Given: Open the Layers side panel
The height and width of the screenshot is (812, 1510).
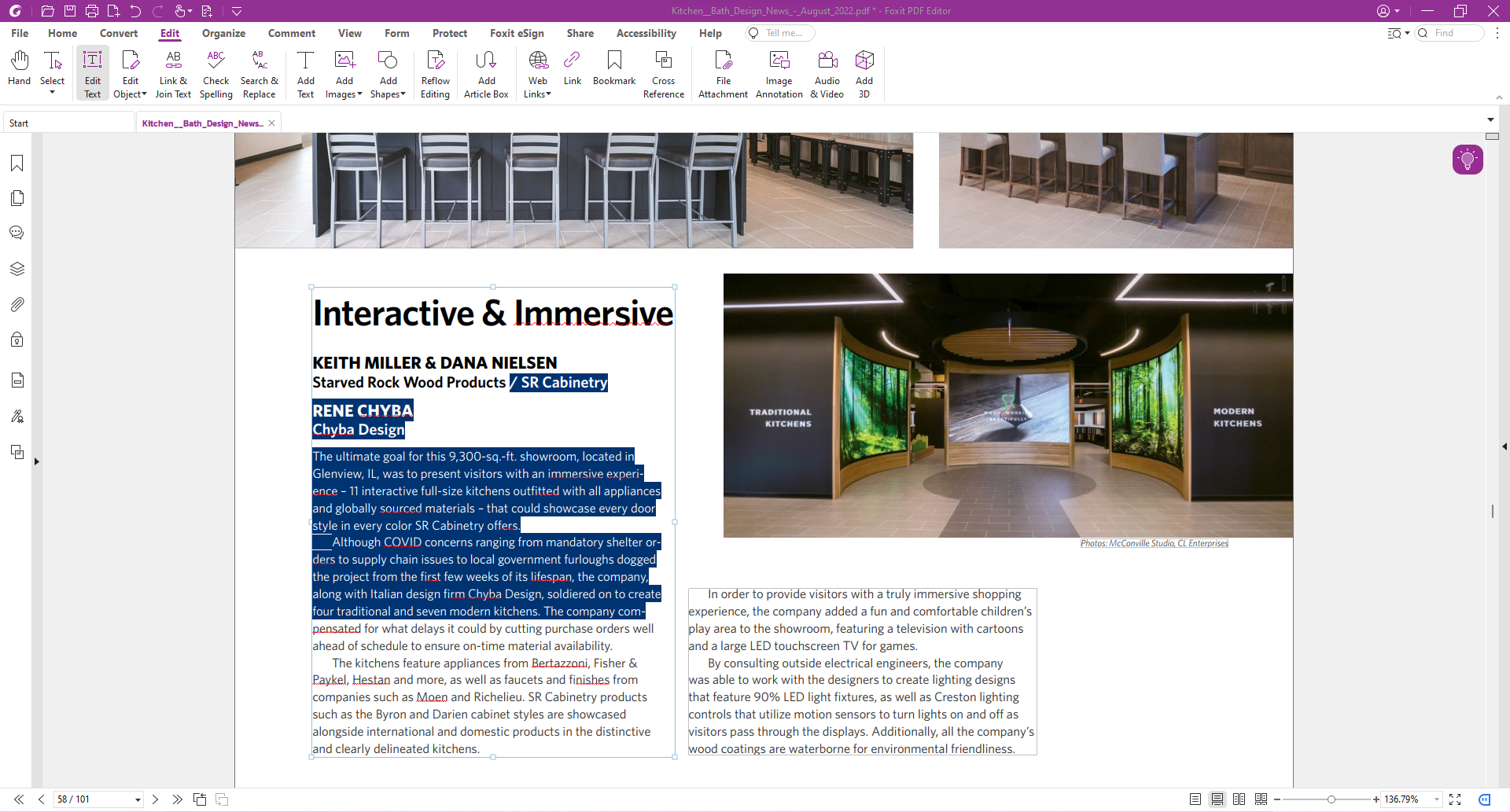Looking at the screenshot, I should tap(17, 269).
